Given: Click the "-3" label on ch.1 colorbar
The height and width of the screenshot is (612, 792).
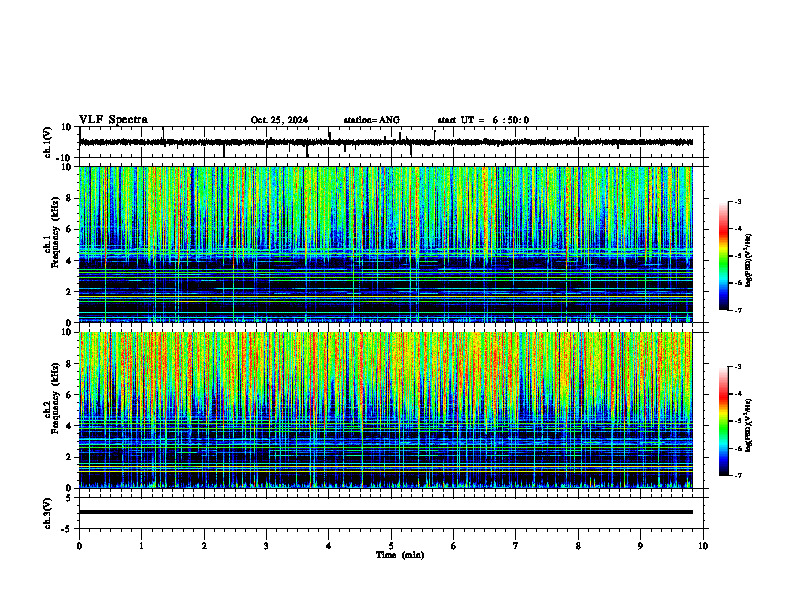Looking at the screenshot, I should 738,202.
